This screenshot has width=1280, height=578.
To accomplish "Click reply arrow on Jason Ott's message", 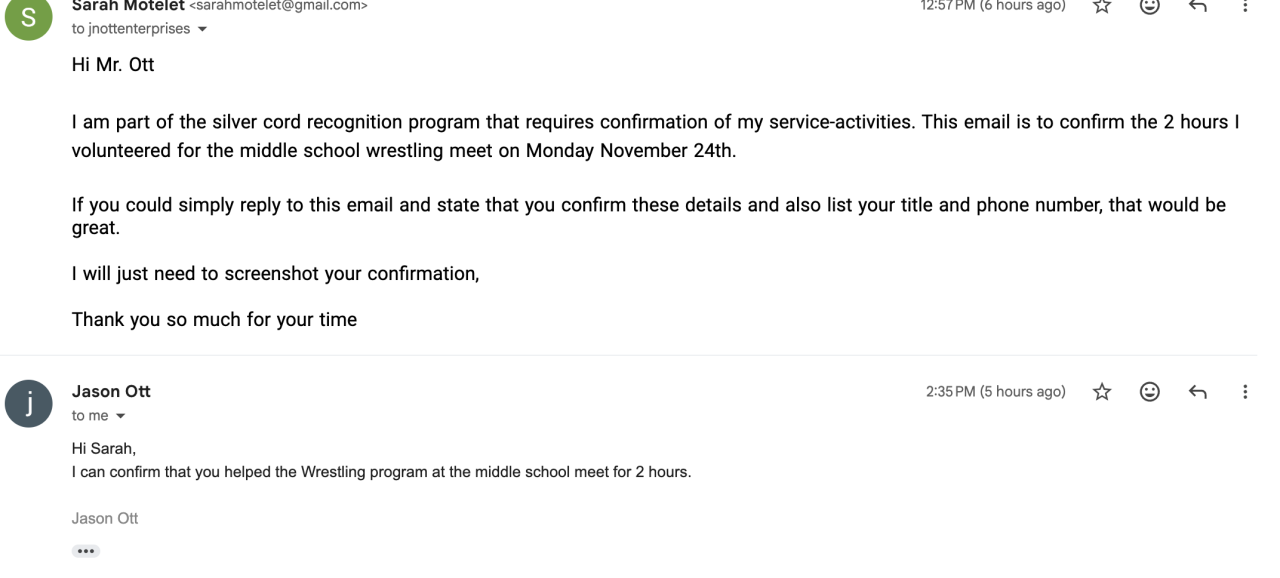I will point(1197,392).
